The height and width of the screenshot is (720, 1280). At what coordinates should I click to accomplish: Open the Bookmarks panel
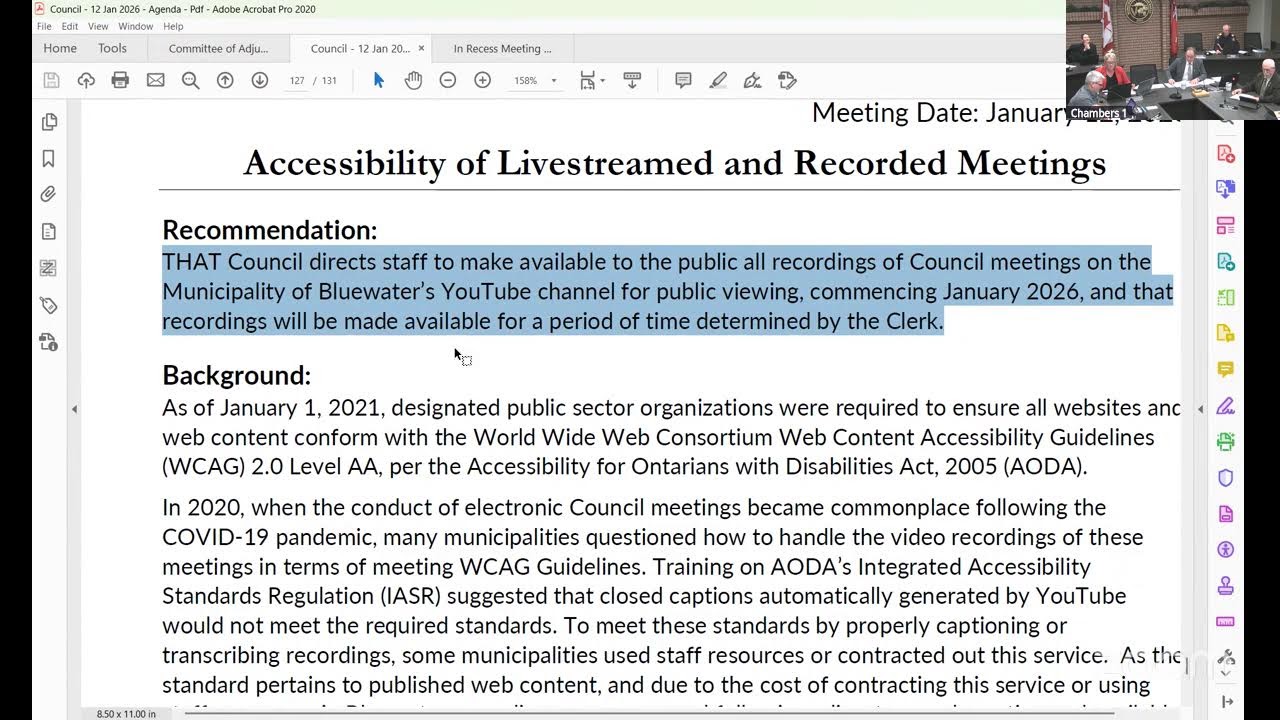[x=49, y=159]
